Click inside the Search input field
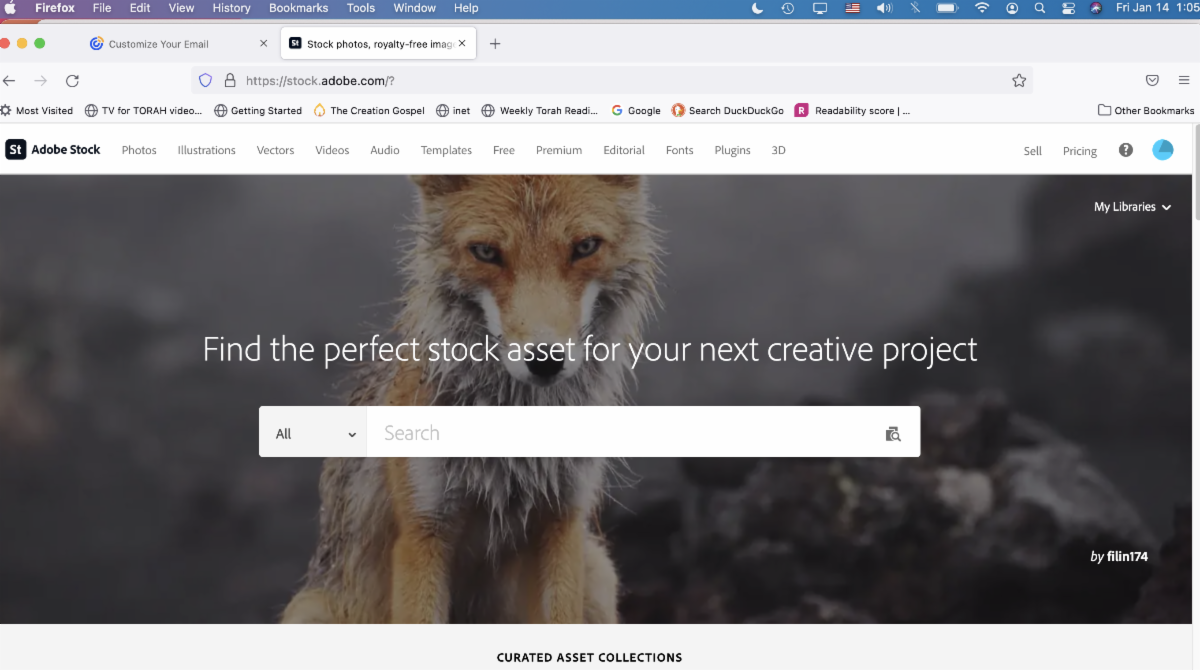1200x670 pixels. [620, 433]
